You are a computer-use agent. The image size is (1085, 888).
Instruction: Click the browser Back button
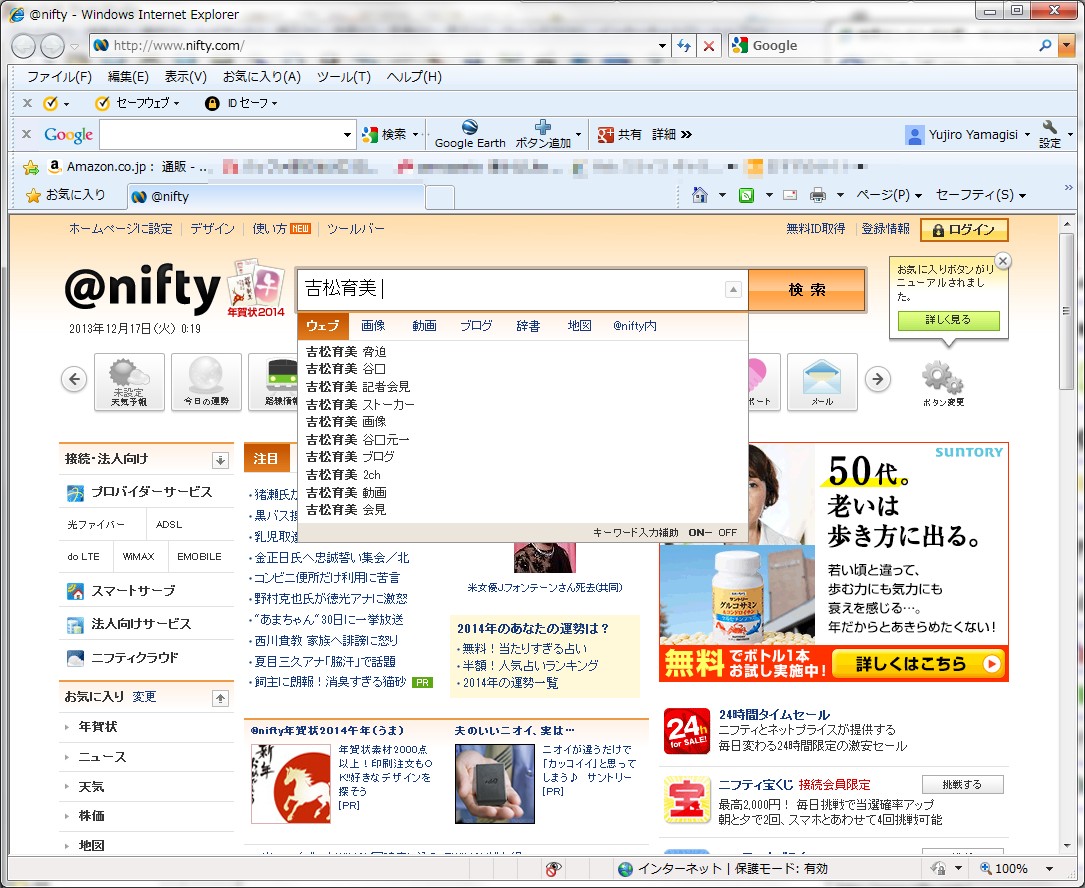24,46
